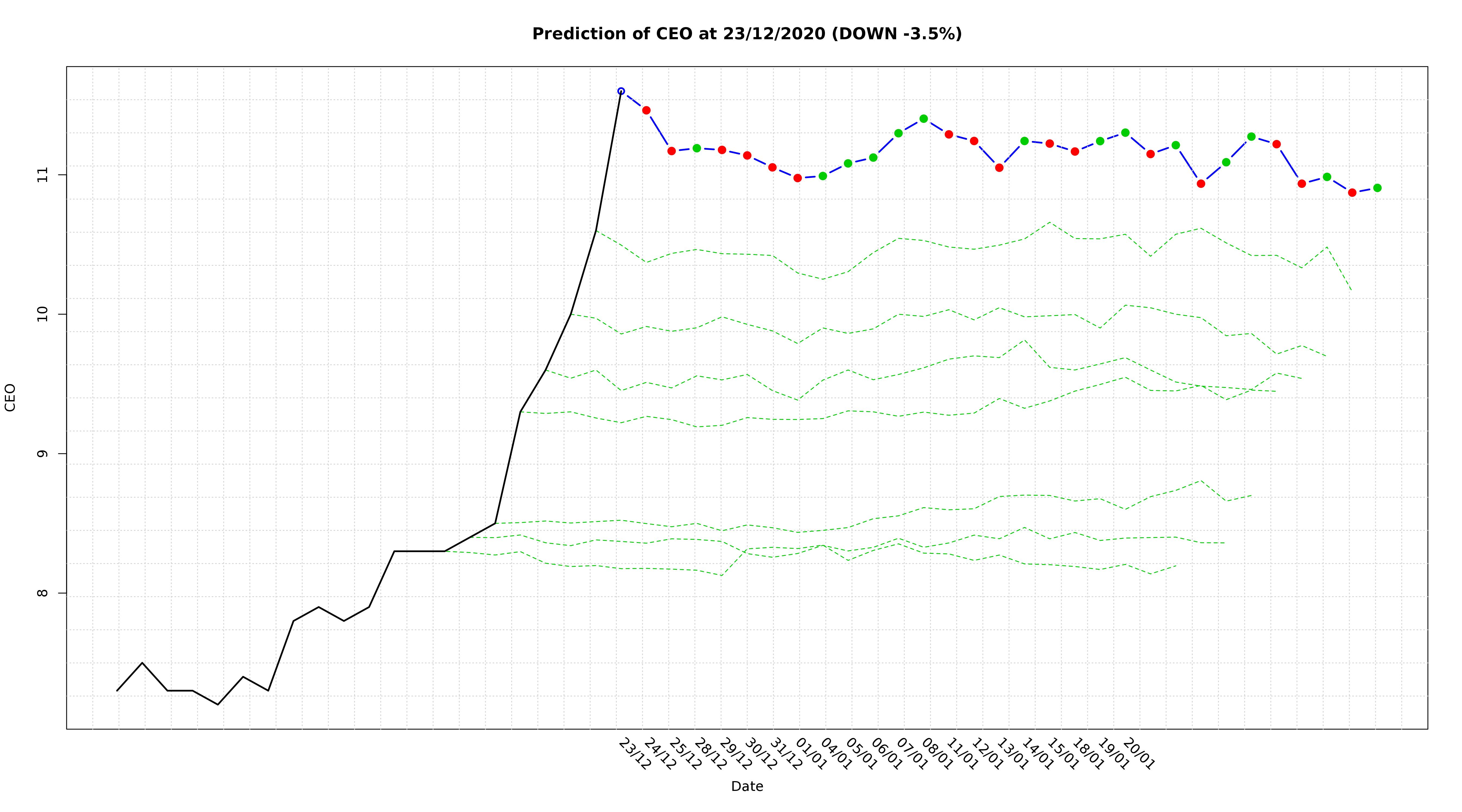Viewport: 1462px width, 812px height.
Task: Click the y-axis tick label '11'
Action: point(43,174)
